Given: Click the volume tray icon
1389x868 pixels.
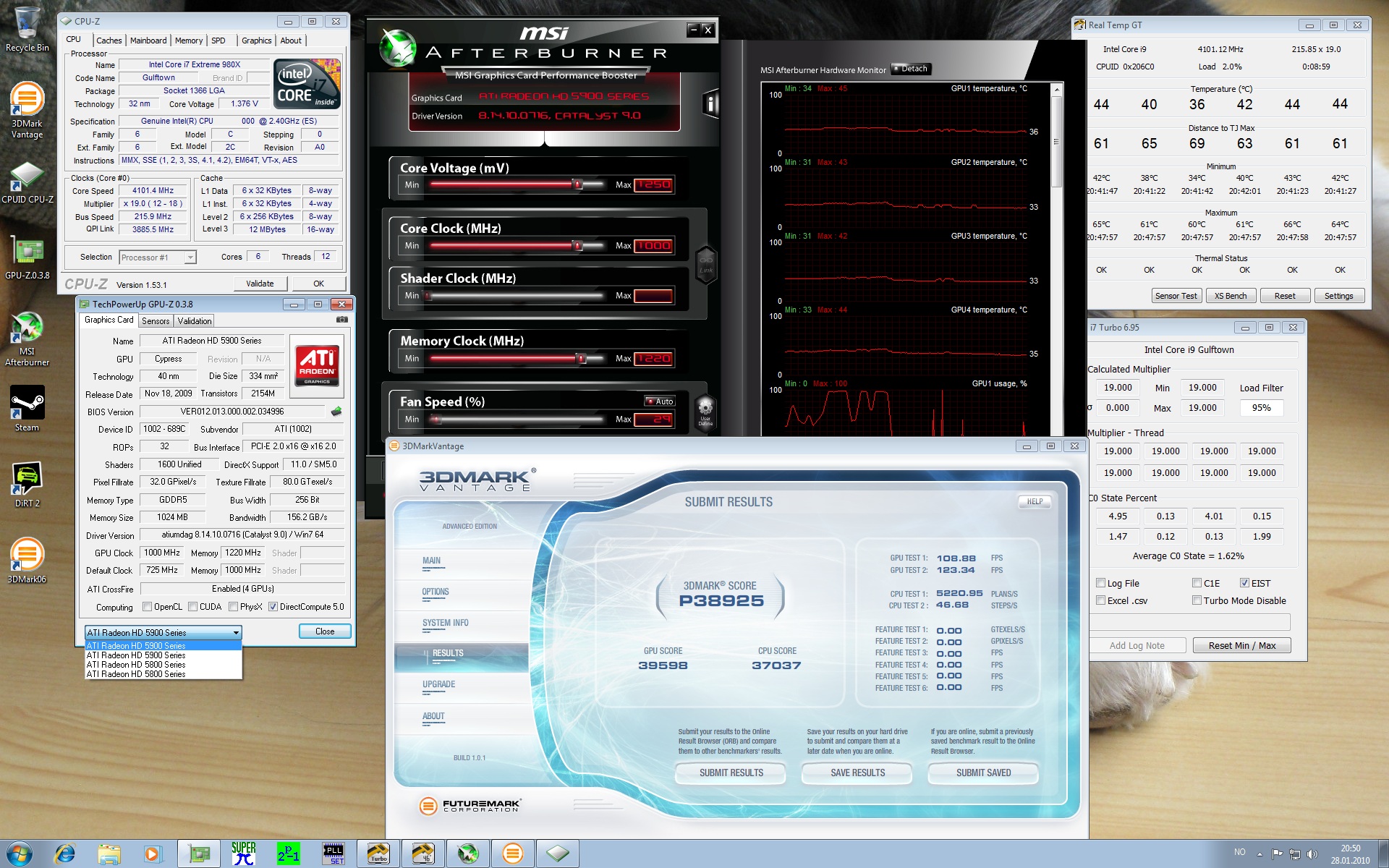Looking at the screenshot, I should tap(1312, 854).
